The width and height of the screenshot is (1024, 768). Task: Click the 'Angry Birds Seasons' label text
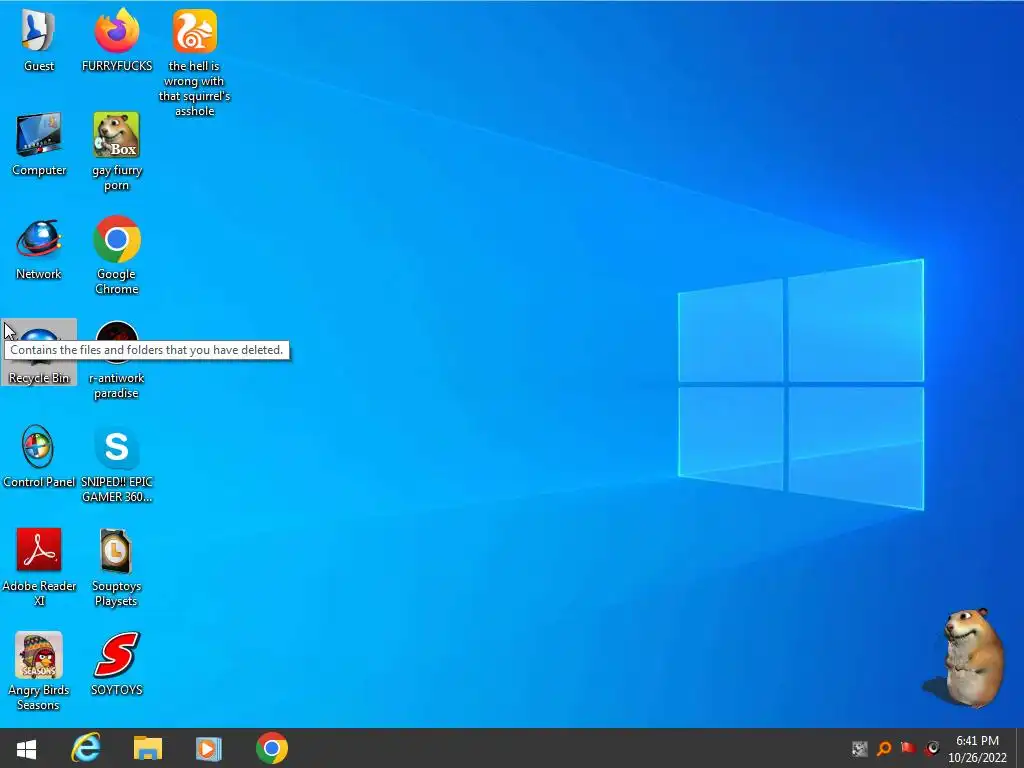pos(39,697)
